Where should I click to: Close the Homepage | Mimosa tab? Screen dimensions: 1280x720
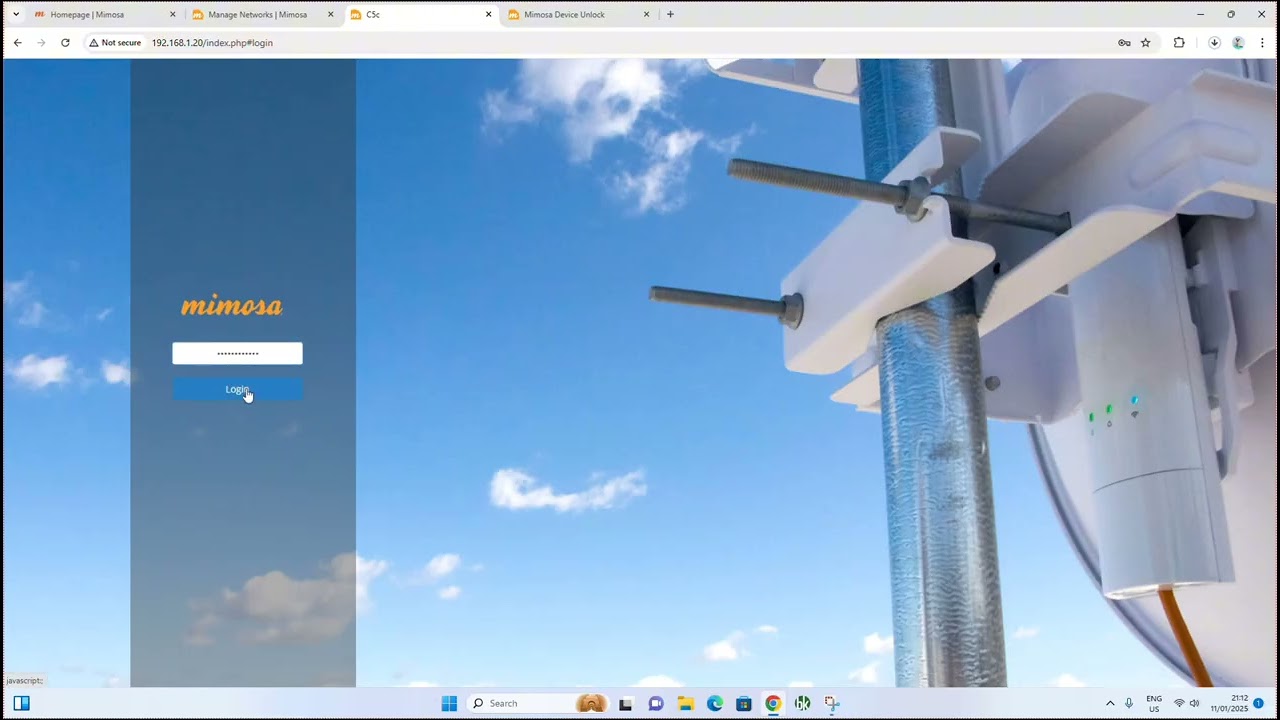point(173,15)
